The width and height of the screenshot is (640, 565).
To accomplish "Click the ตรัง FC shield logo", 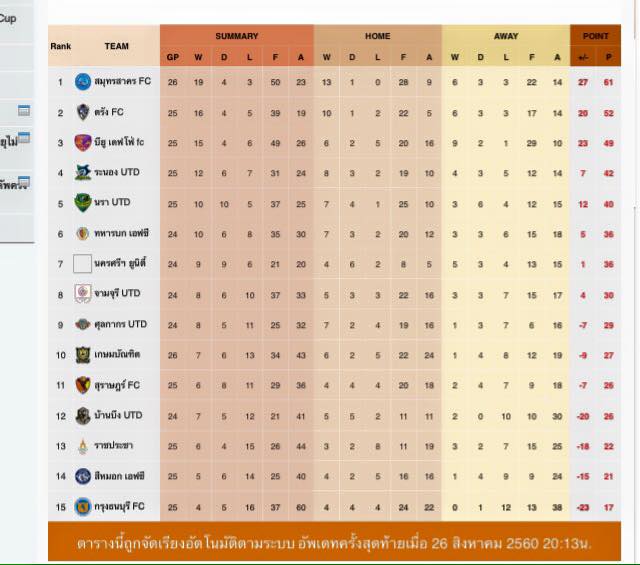I will (x=83, y=112).
